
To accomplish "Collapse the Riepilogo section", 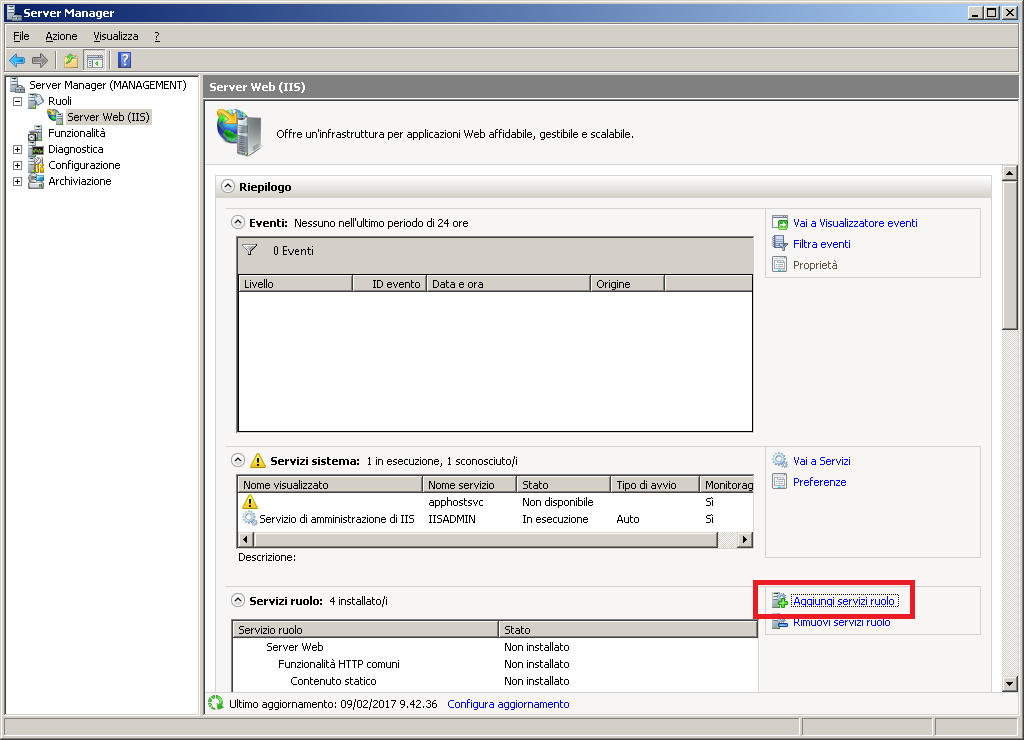I will (227, 186).
